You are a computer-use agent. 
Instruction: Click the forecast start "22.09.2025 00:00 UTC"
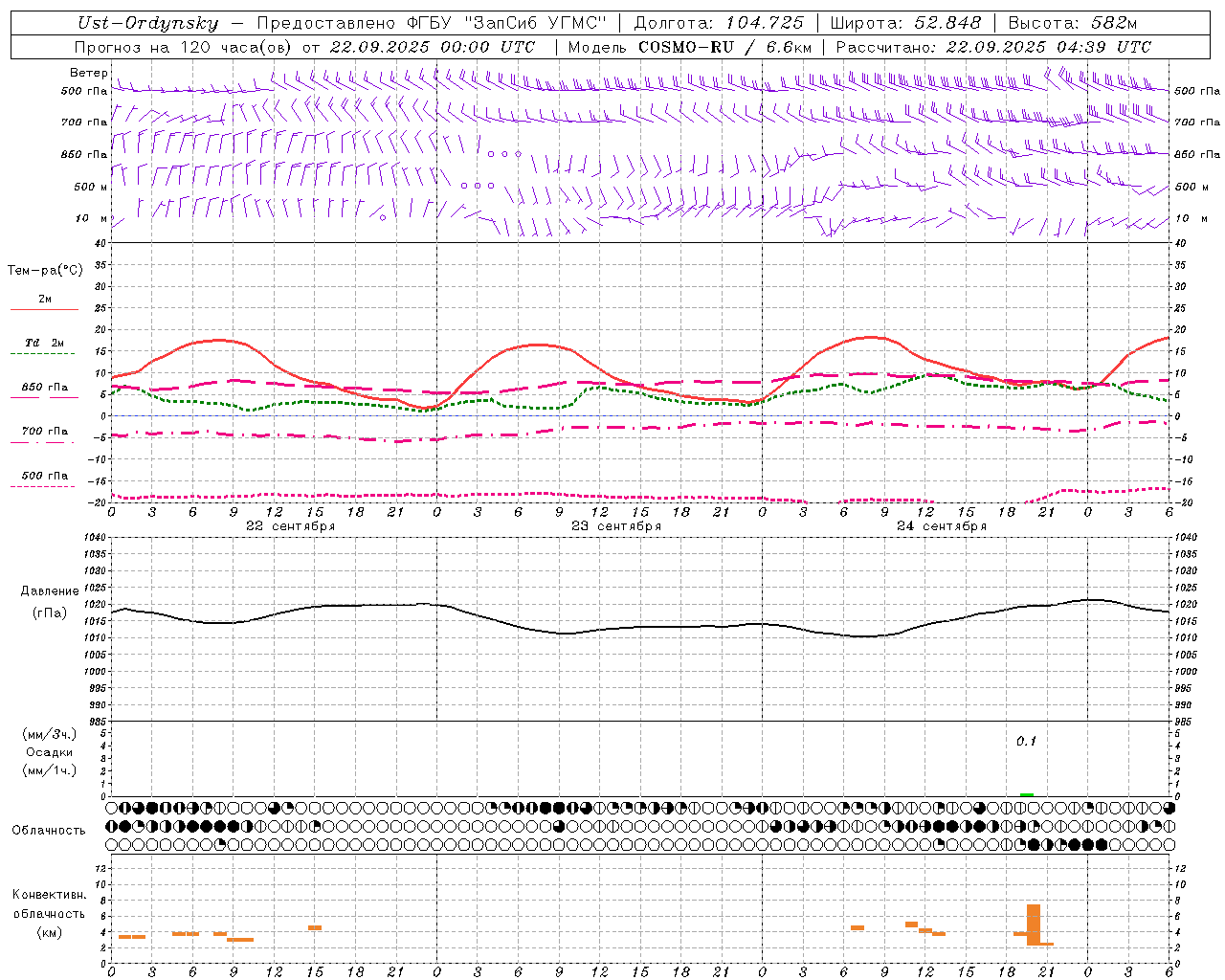click(433, 47)
